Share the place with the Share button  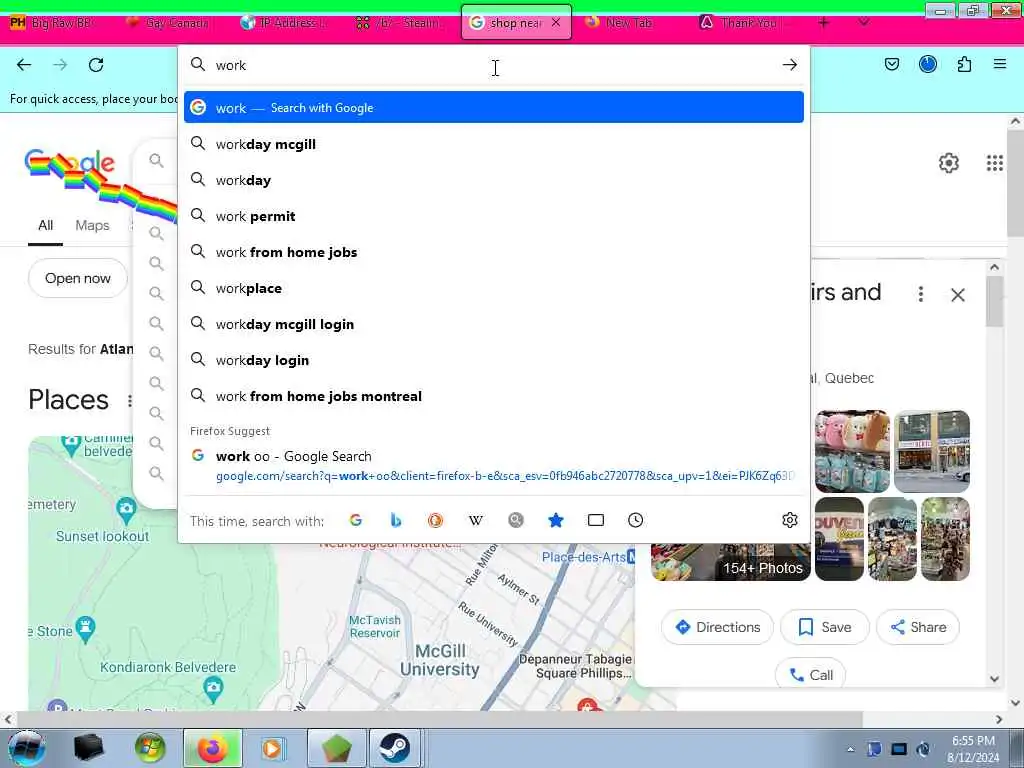click(x=918, y=627)
